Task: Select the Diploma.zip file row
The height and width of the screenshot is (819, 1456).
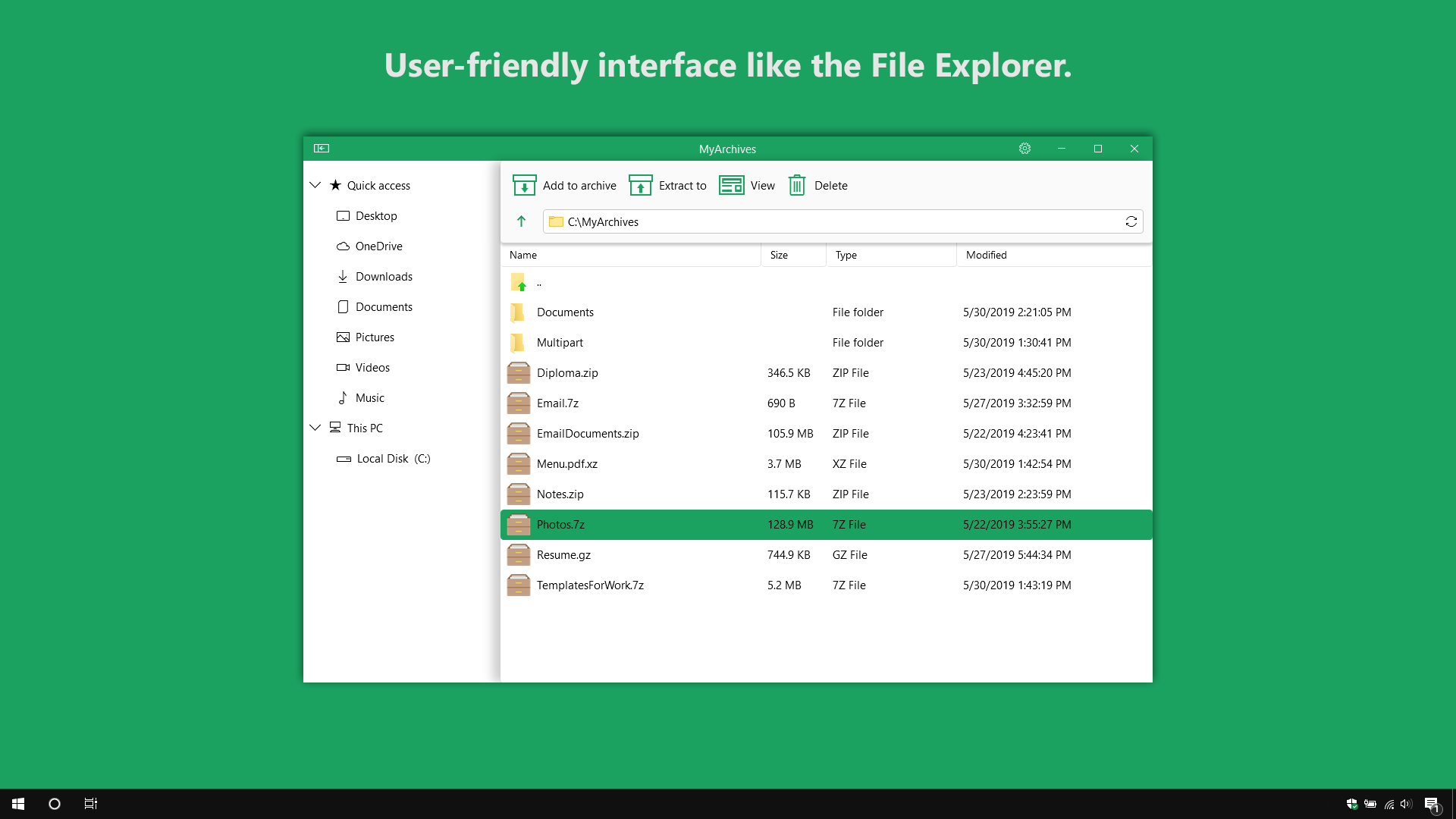Action: [x=567, y=373]
